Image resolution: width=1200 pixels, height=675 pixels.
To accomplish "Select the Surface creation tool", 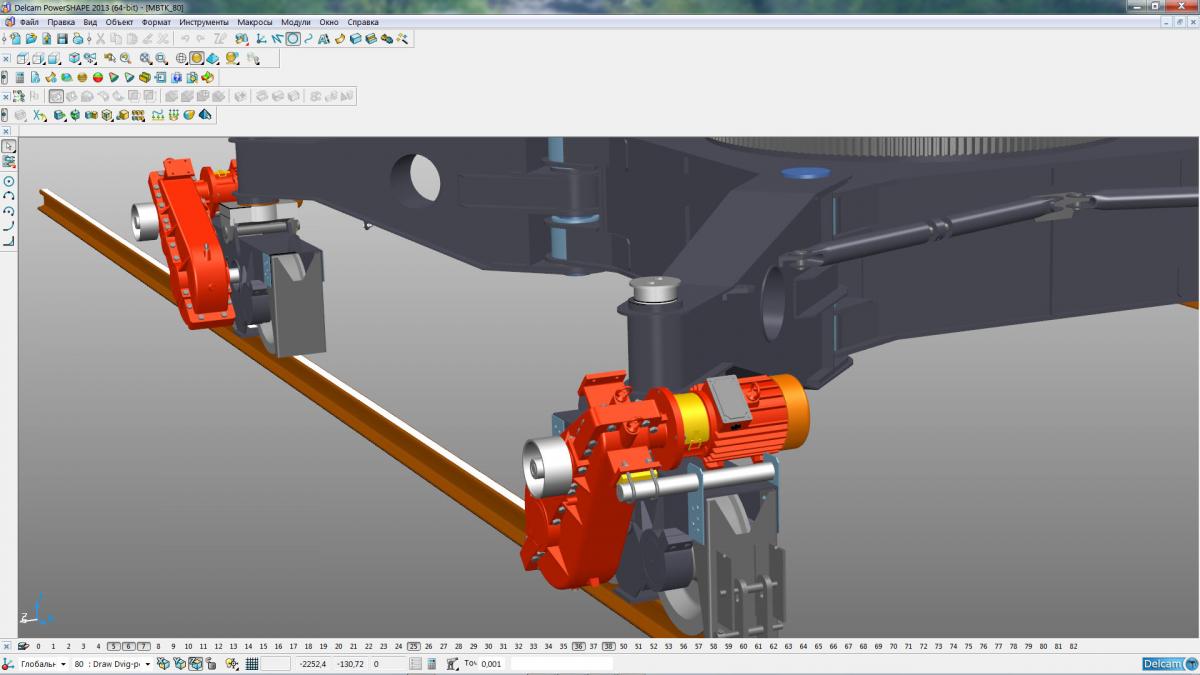I will point(340,39).
